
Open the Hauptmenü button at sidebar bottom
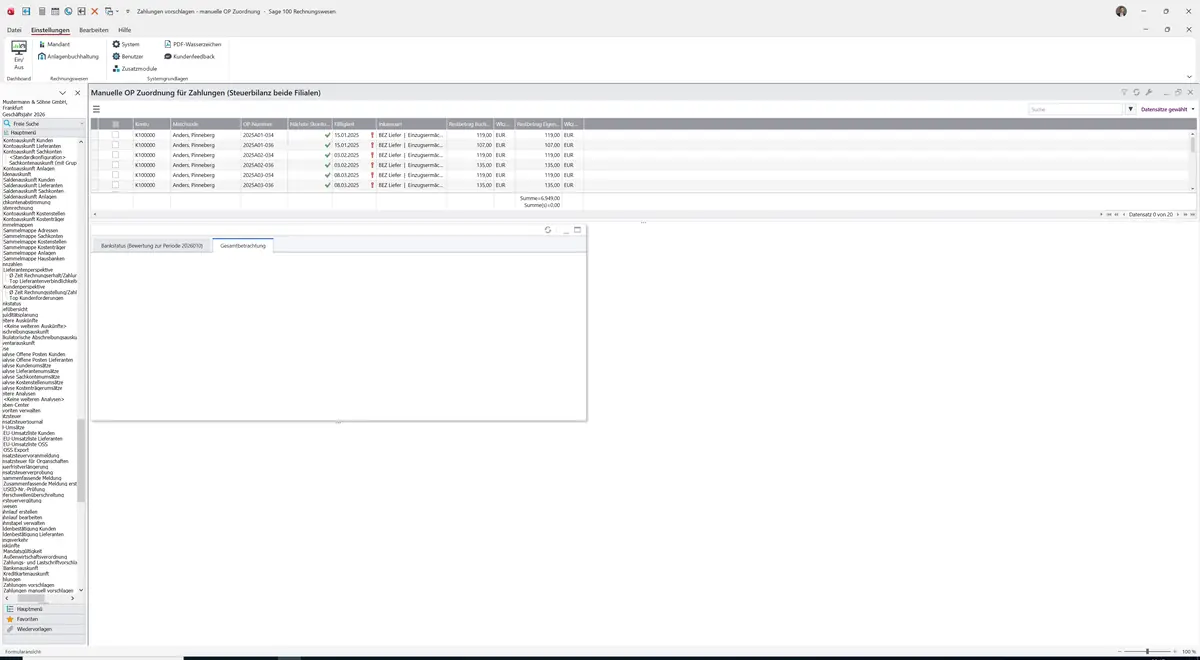pyautogui.click(x=42, y=609)
